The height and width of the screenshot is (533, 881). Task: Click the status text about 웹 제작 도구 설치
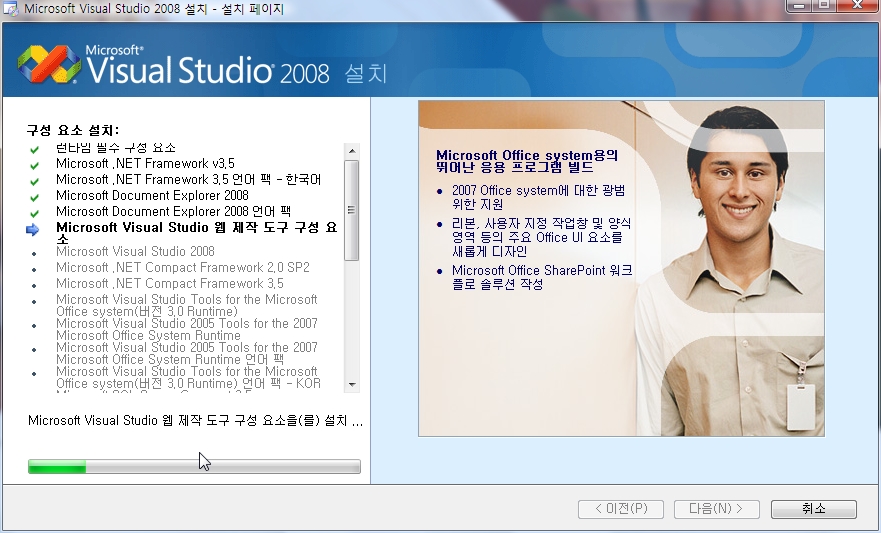[x=195, y=421]
